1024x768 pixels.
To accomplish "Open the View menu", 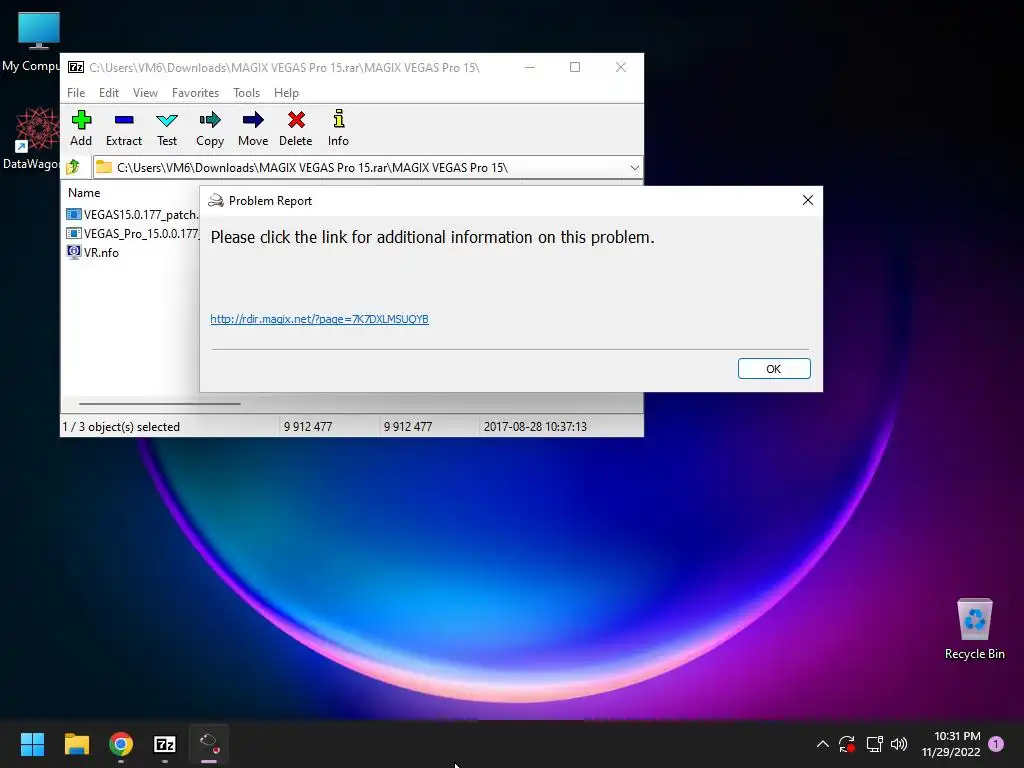I will click(145, 93).
